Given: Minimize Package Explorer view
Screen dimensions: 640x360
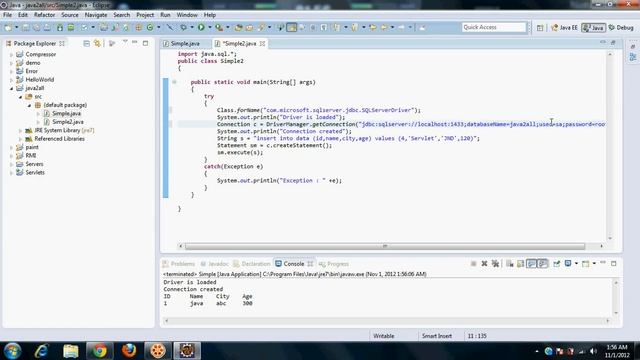Looking at the screenshot, I should click(x=134, y=43).
